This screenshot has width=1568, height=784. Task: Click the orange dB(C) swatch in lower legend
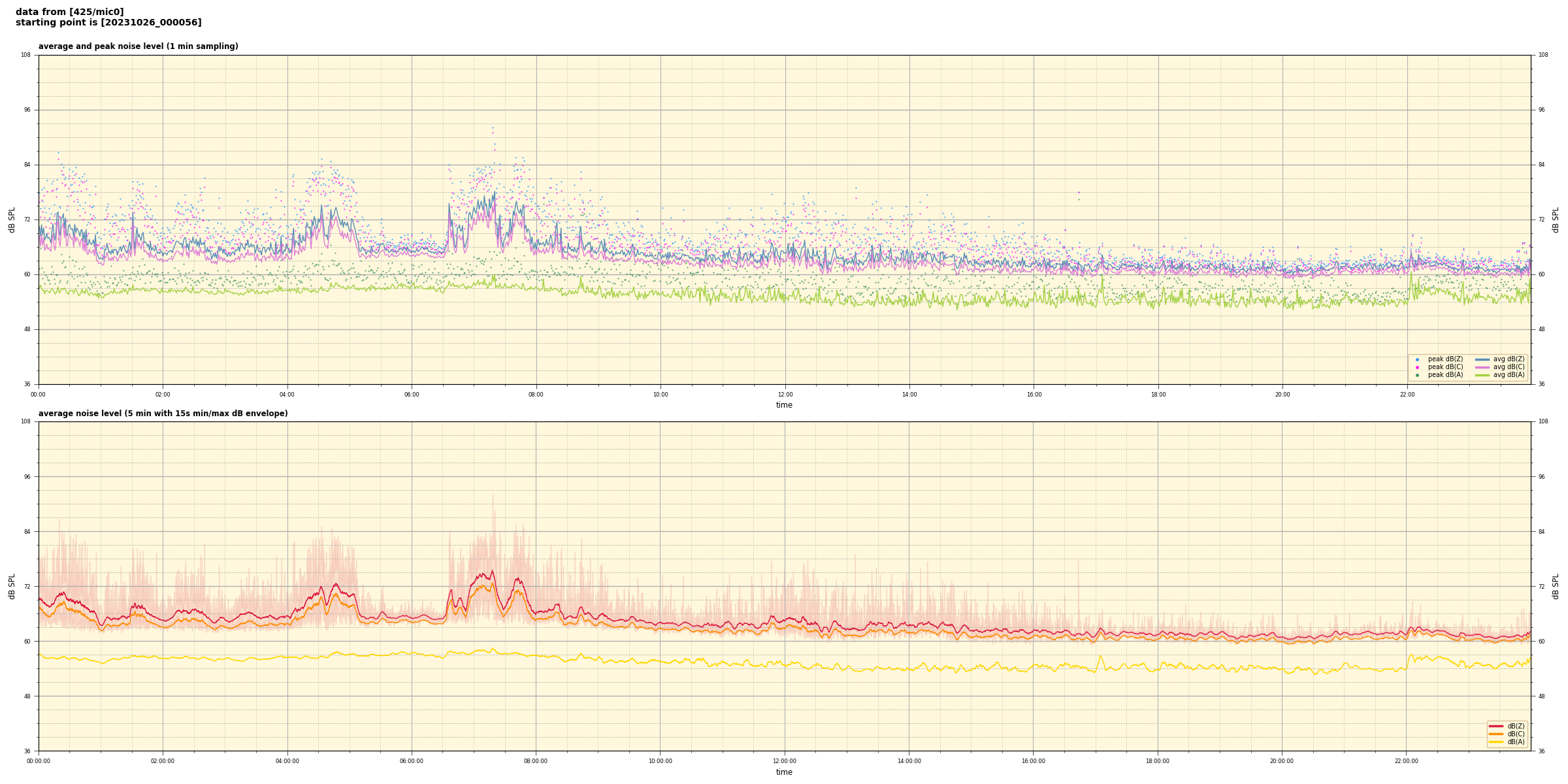click(x=1496, y=734)
